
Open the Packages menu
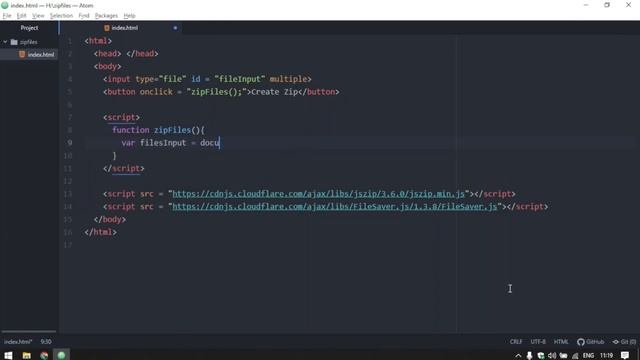(x=106, y=16)
